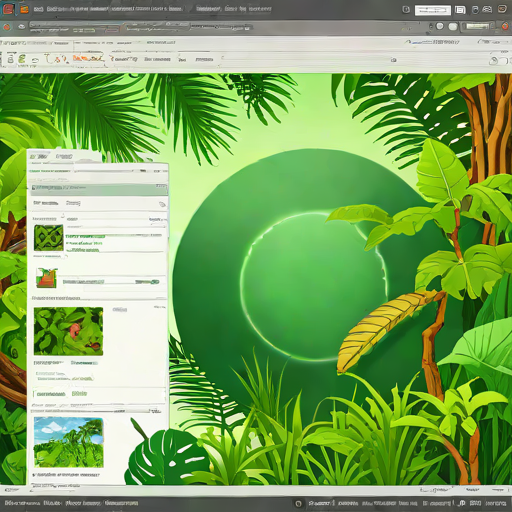Click the orange icon beside the red app icon
Screen dimensions: 512x512
(24, 9)
